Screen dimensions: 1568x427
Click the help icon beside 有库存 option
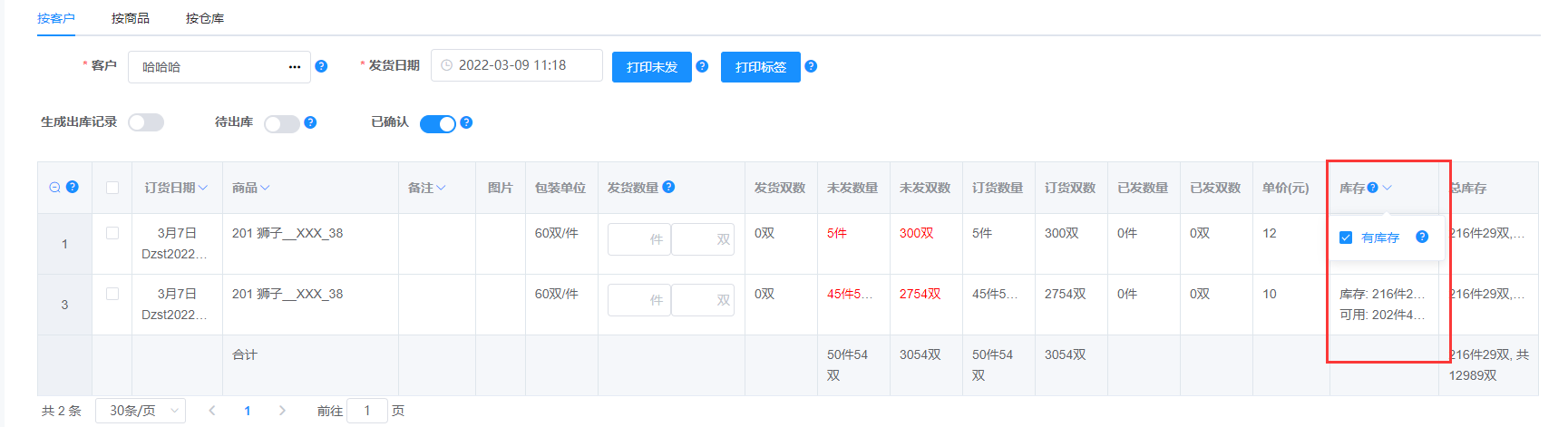click(x=1422, y=237)
